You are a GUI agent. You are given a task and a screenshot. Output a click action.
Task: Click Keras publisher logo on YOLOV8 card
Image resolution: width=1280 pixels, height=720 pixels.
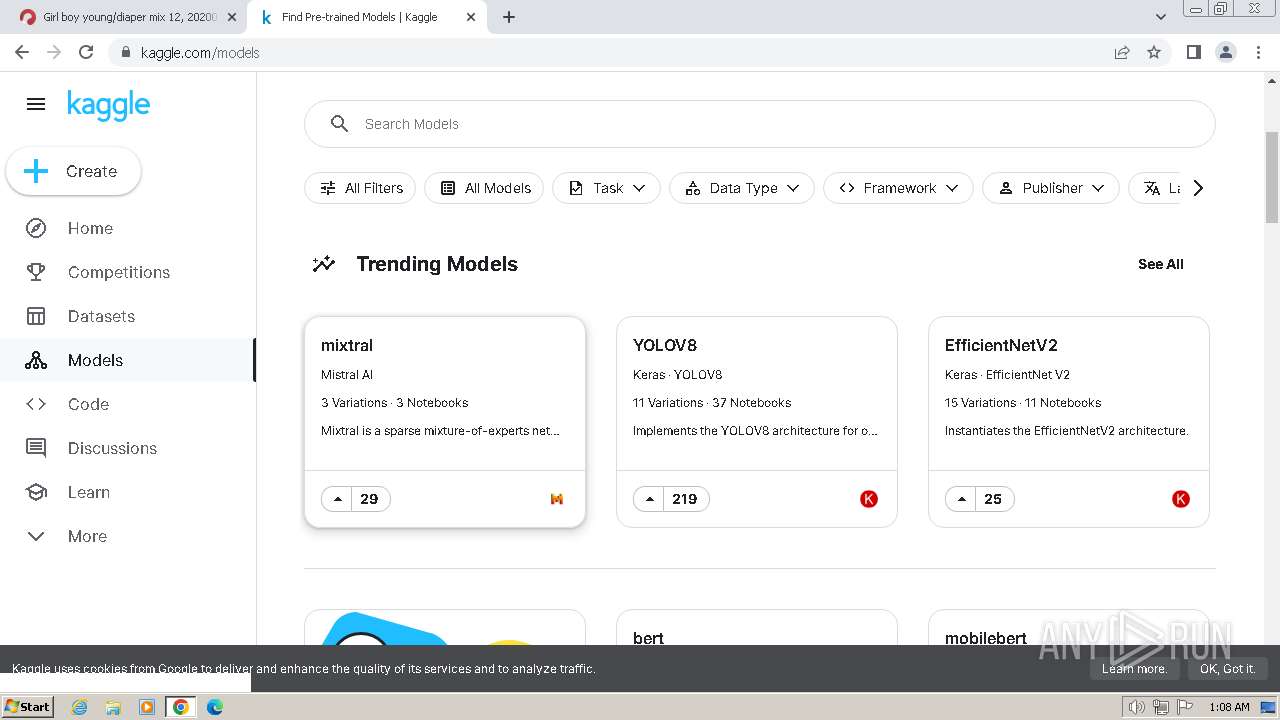869,499
